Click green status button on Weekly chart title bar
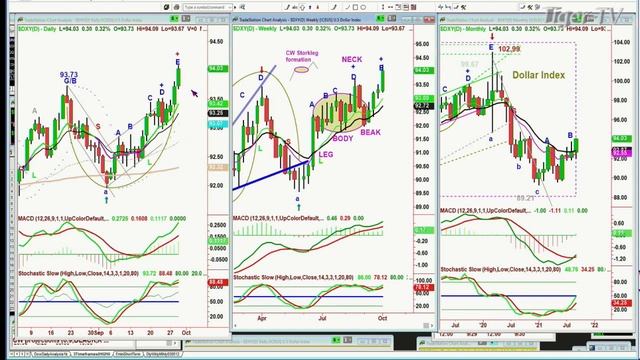This screenshot has height=360, width=640. point(380,18)
